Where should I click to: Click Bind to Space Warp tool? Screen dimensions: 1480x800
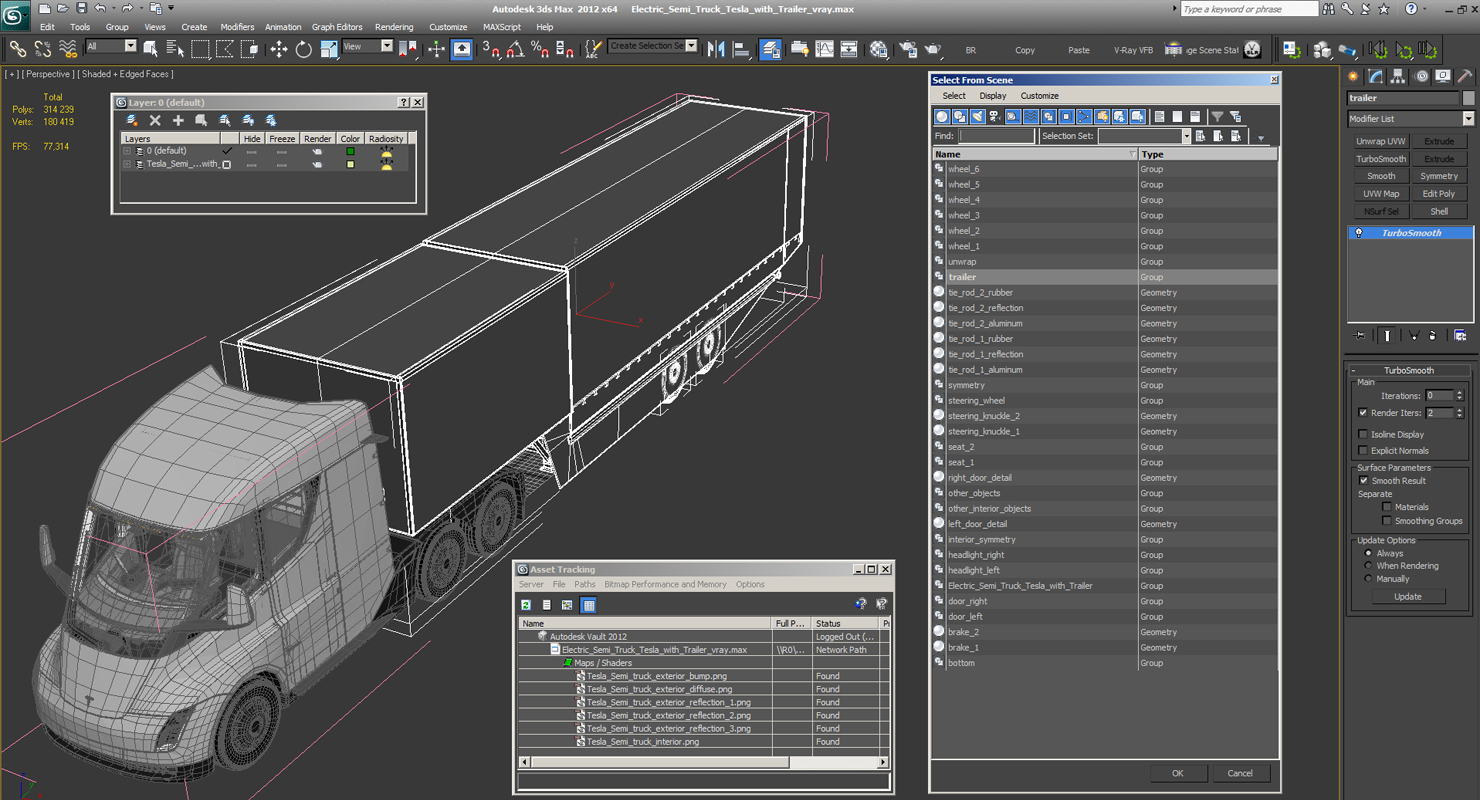(68, 49)
